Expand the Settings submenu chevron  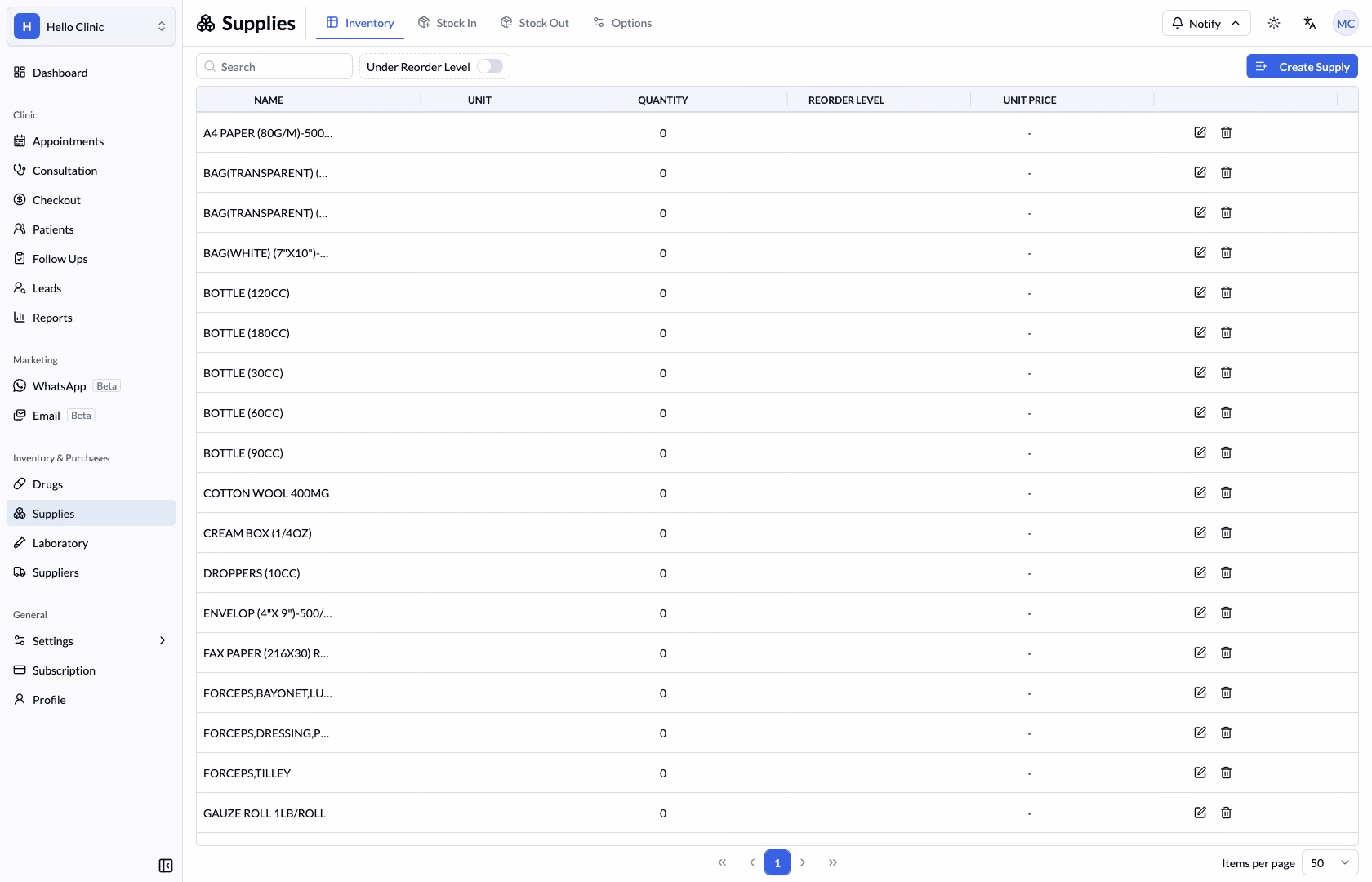(163, 640)
